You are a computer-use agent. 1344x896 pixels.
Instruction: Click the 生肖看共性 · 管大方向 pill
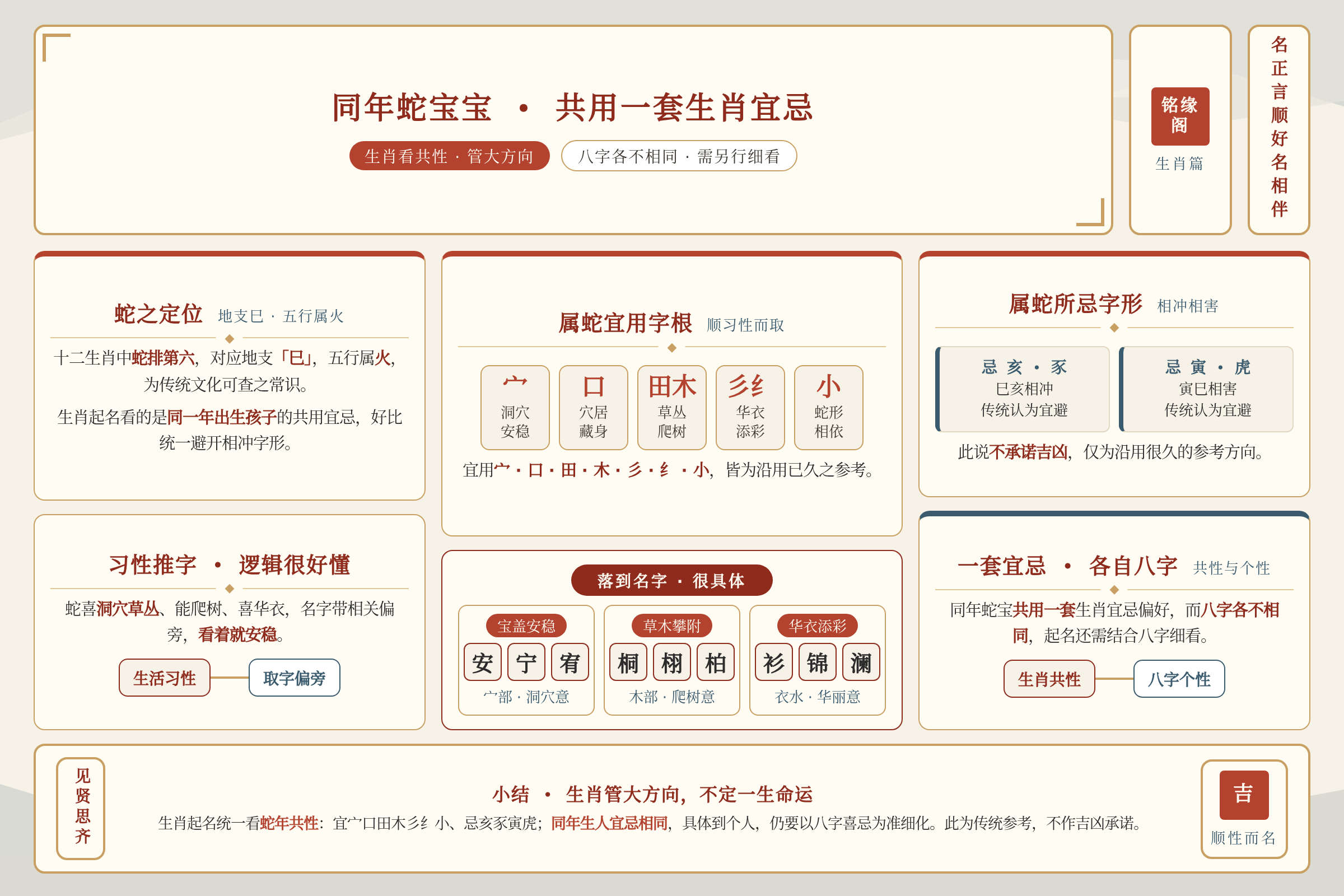pyautogui.click(x=449, y=156)
